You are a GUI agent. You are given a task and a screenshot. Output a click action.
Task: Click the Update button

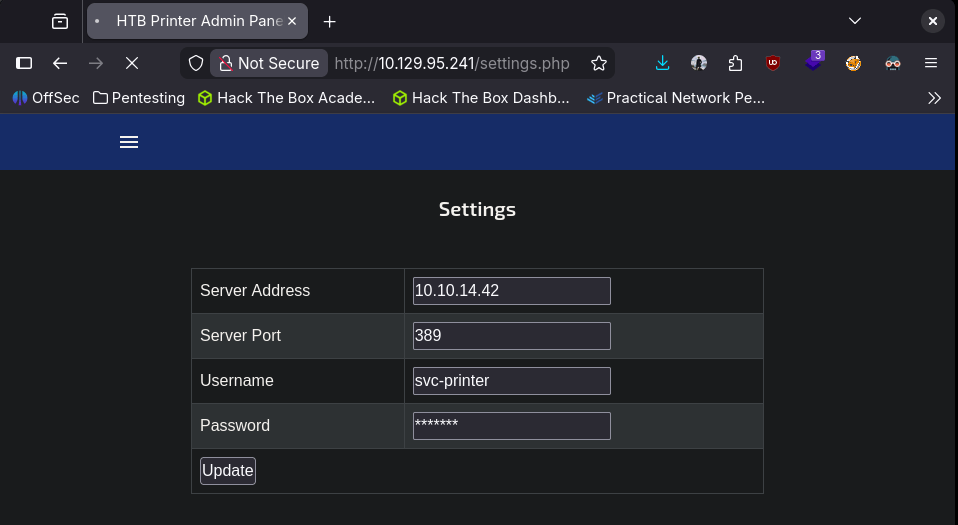228,470
